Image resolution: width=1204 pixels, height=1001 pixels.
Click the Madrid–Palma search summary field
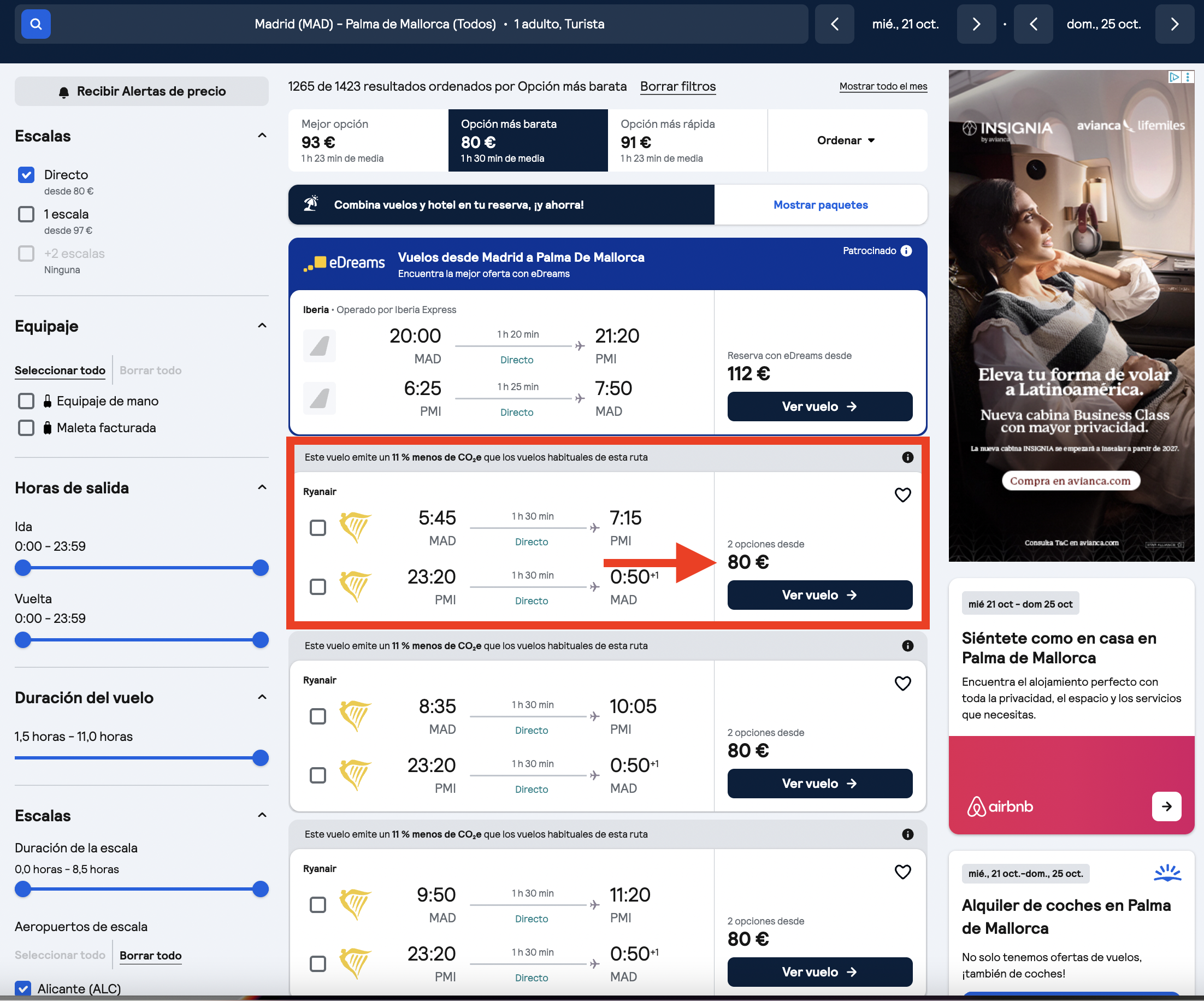[429, 24]
